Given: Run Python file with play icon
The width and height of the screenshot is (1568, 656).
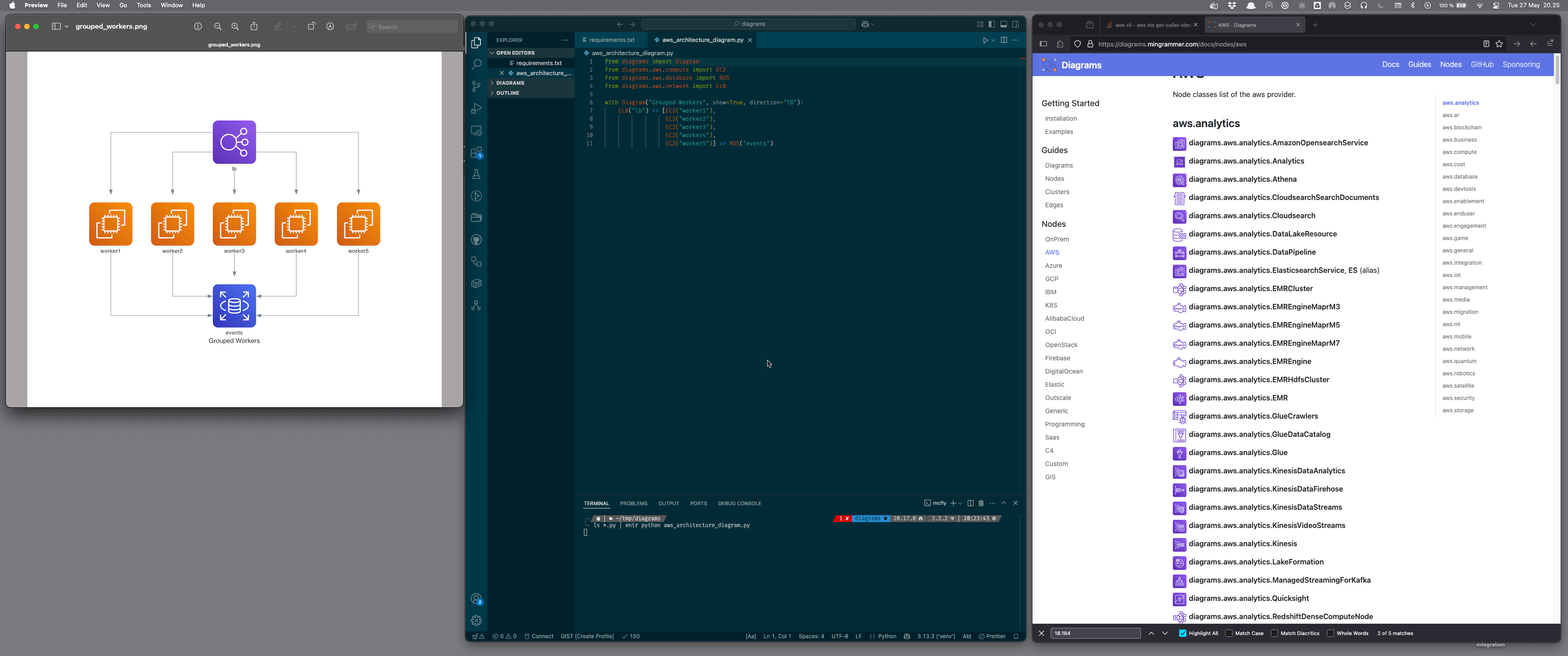Looking at the screenshot, I should click(985, 40).
